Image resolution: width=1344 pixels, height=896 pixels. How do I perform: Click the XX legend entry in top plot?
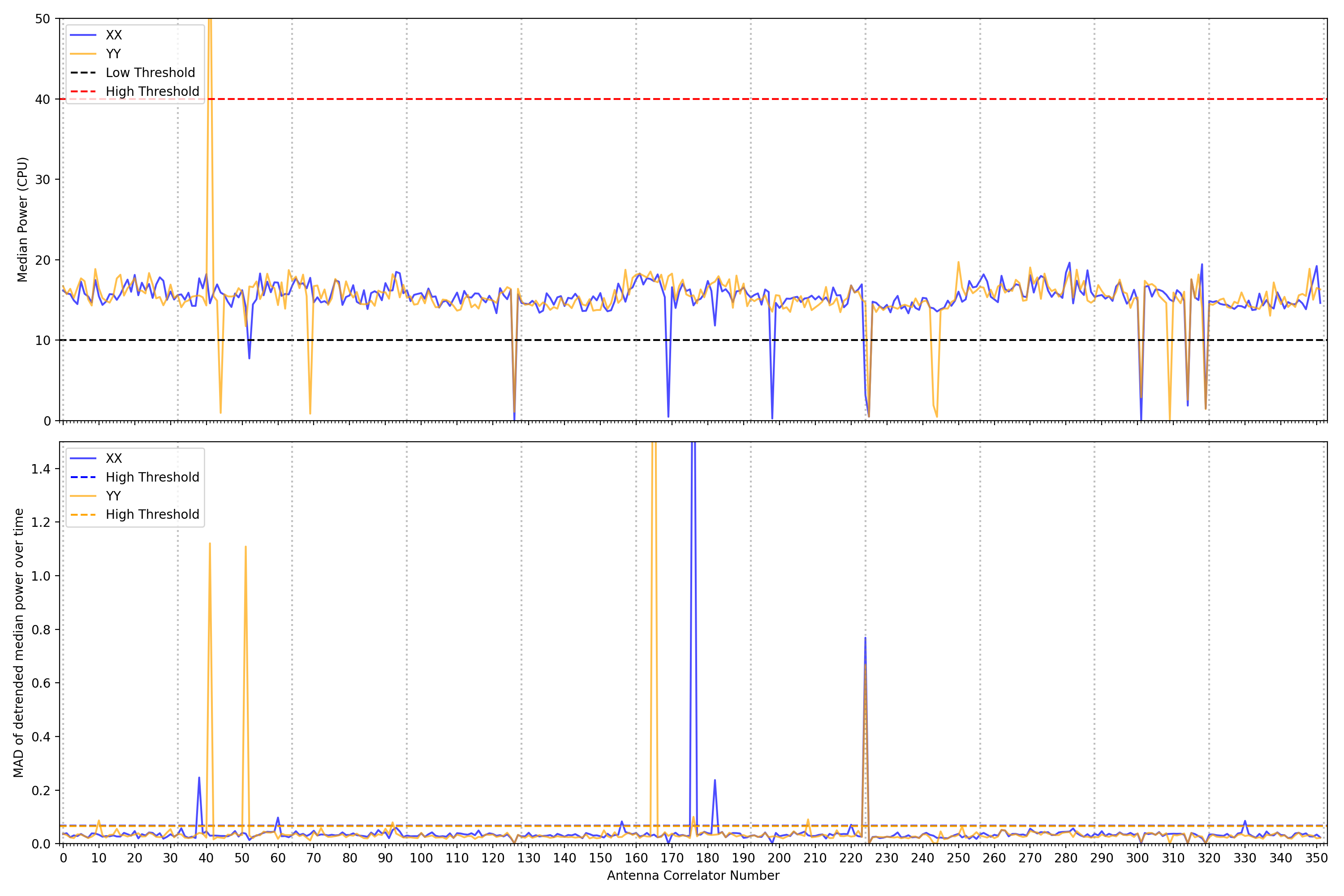(114, 35)
